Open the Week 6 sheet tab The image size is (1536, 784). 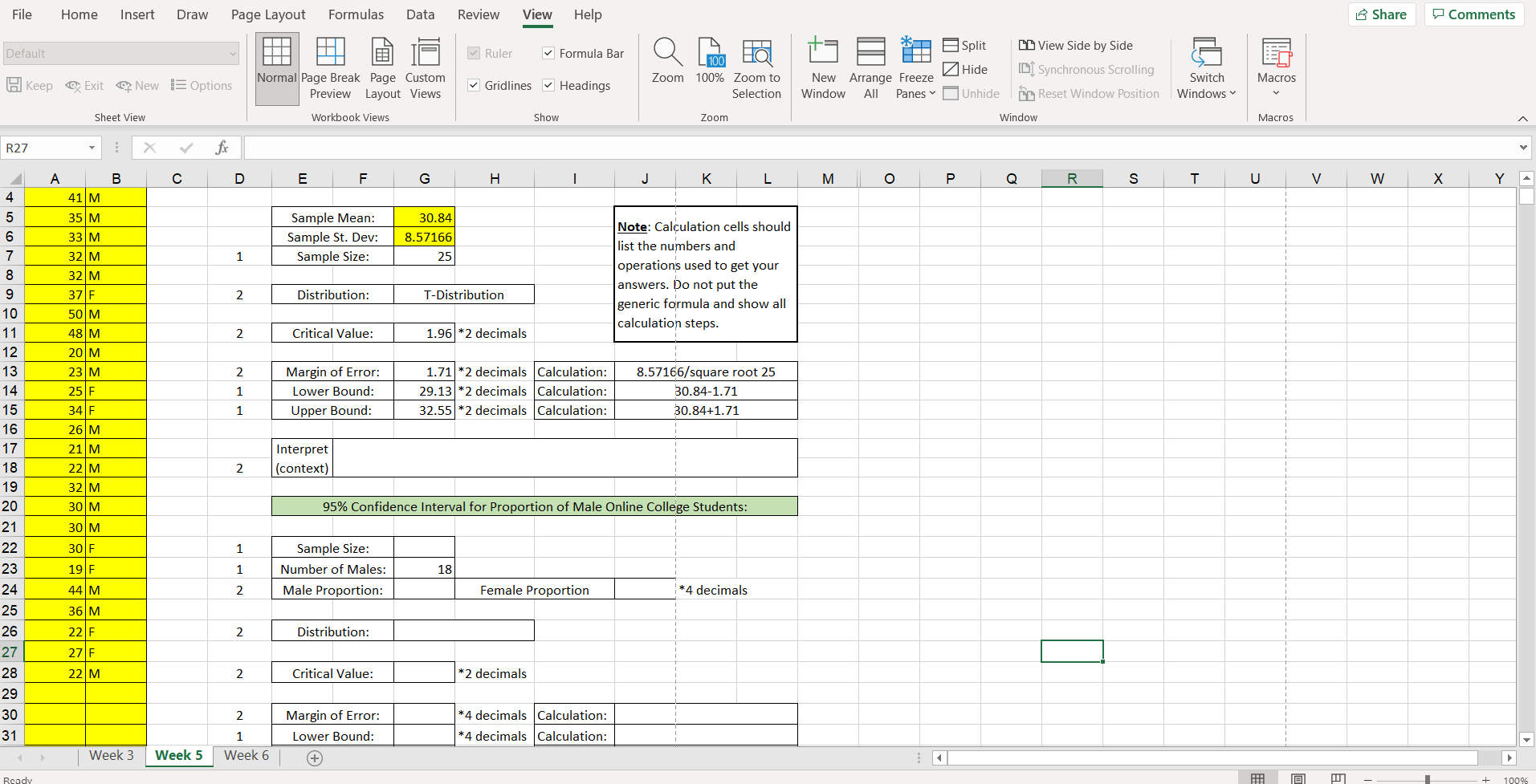click(245, 755)
